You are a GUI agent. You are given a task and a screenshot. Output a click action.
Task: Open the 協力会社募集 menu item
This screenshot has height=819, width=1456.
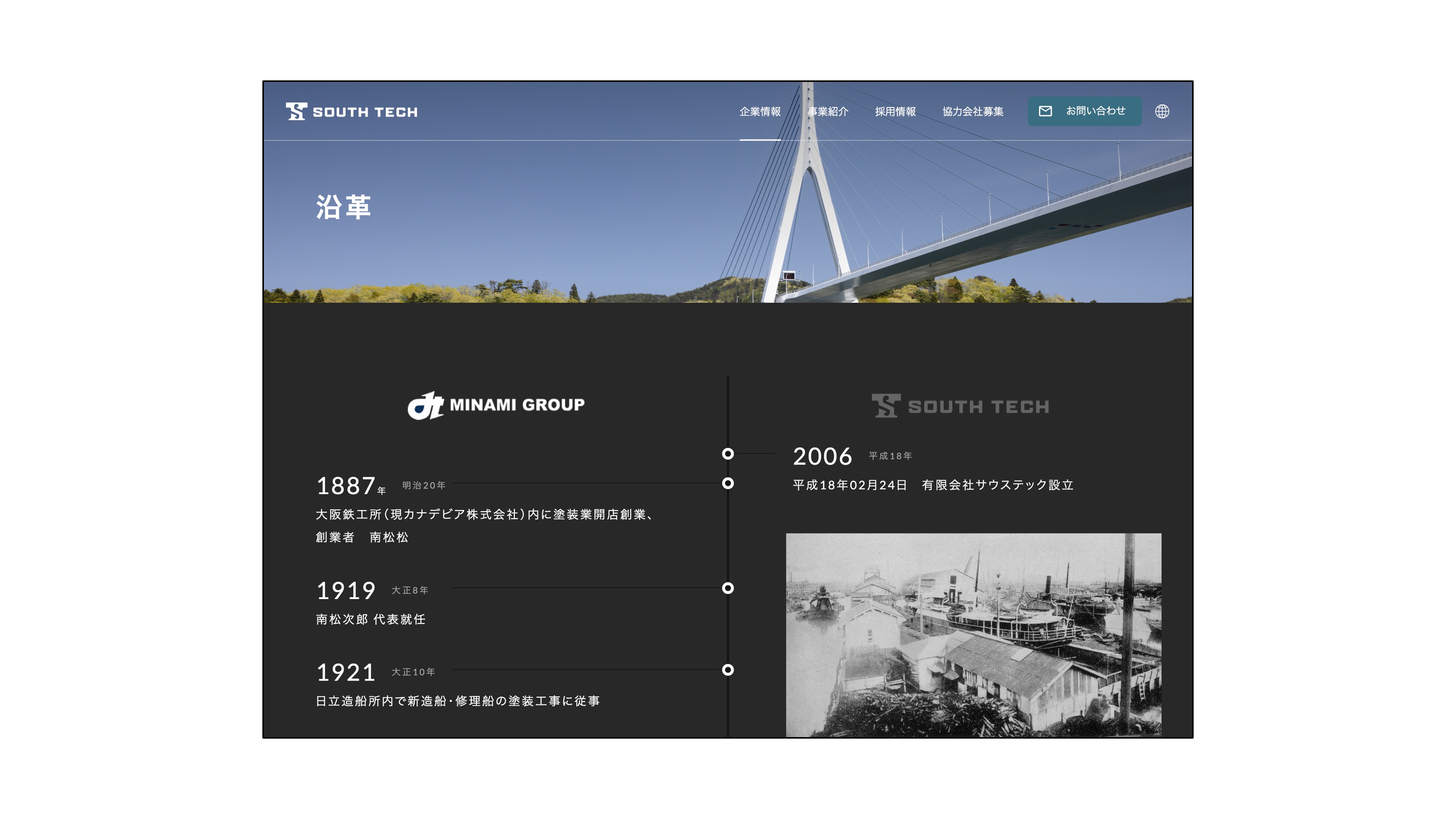(973, 111)
